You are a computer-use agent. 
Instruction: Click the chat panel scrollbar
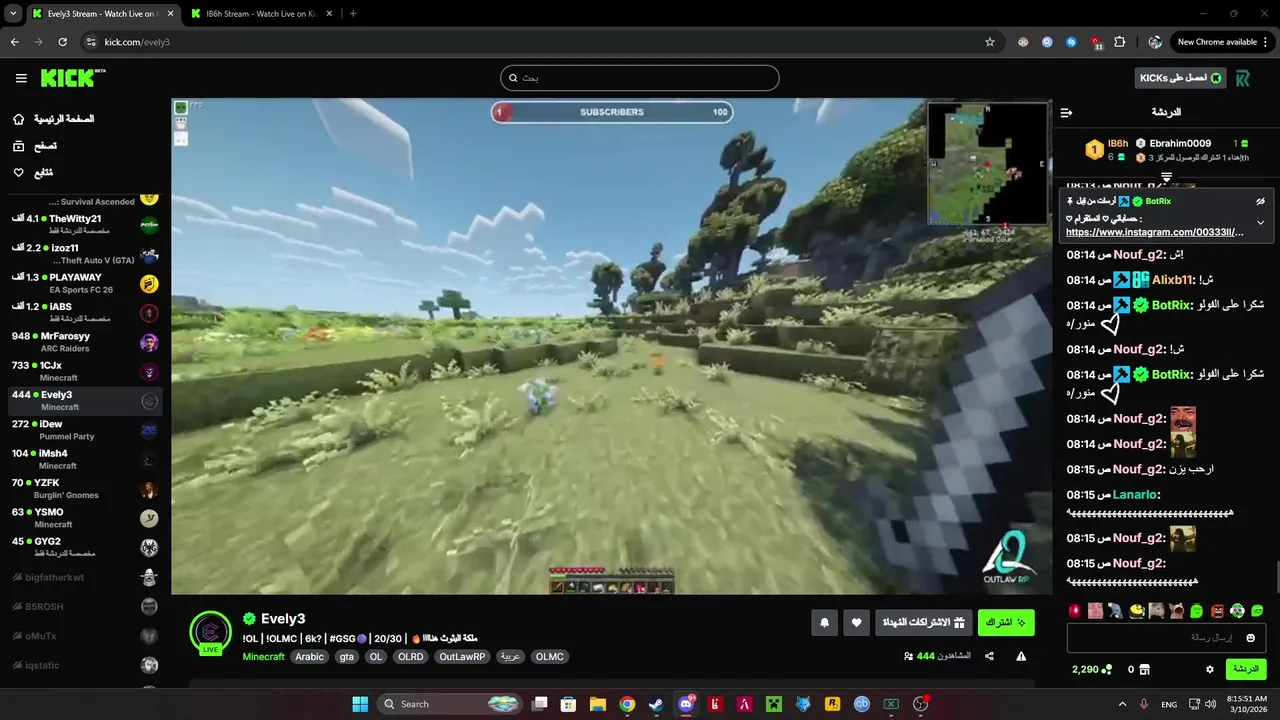1276,577
